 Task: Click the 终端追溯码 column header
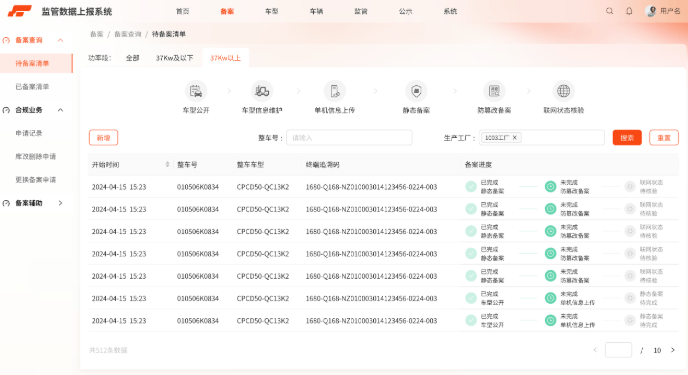tap(322, 165)
